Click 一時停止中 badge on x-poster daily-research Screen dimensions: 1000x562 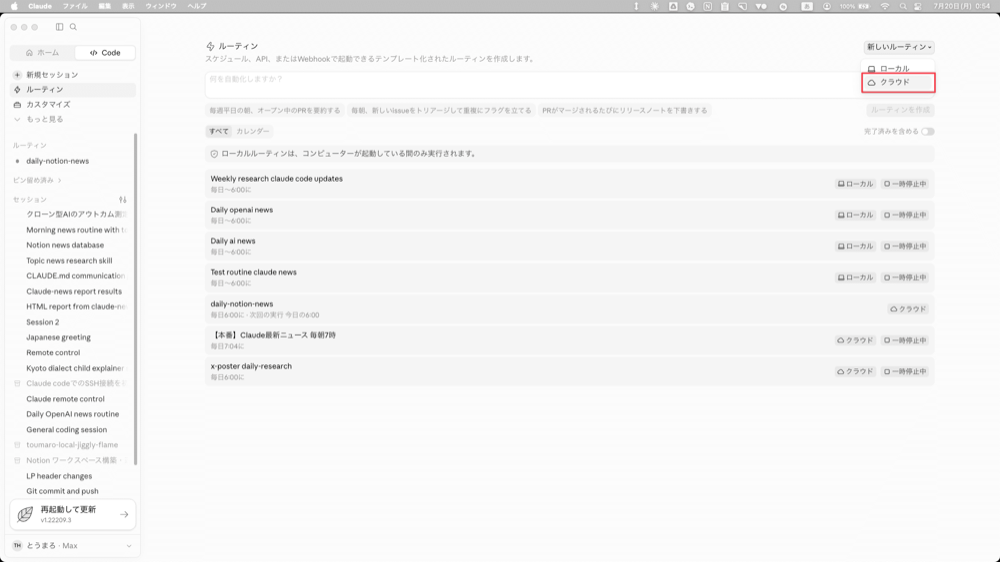click(905, 371)
